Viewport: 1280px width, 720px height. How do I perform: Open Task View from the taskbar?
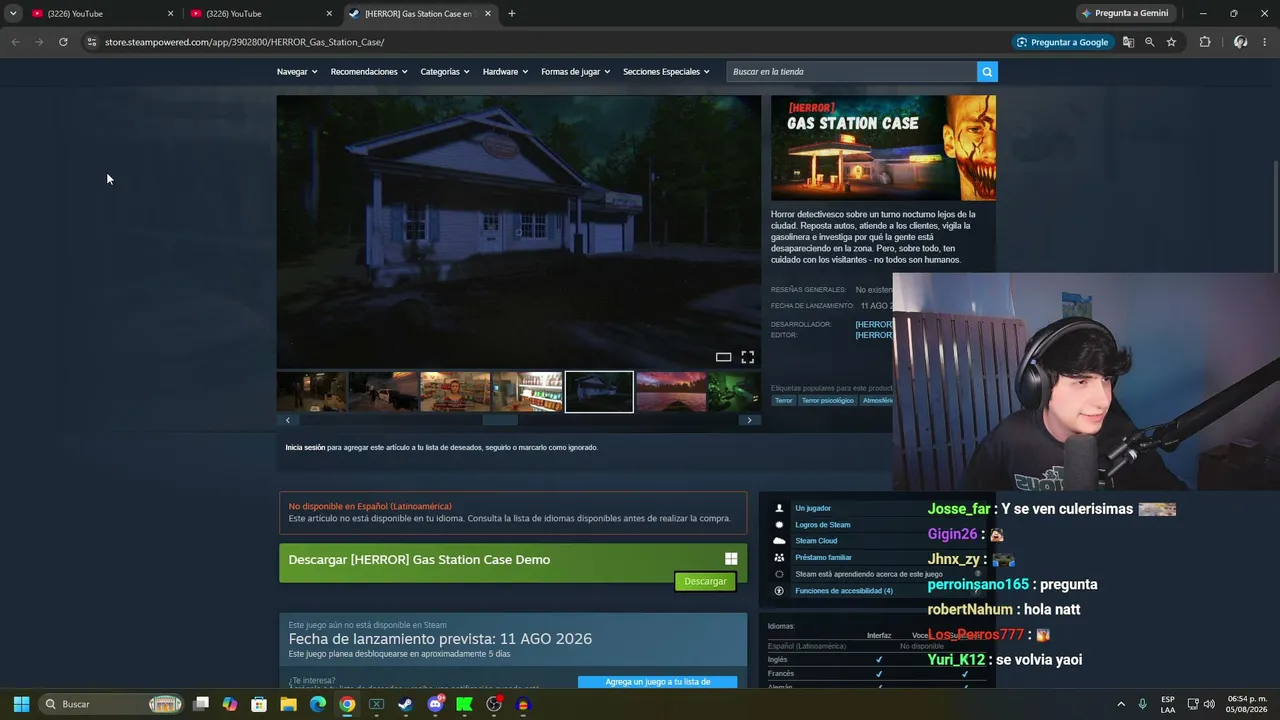pyautogui.click(x=201, y=704)
